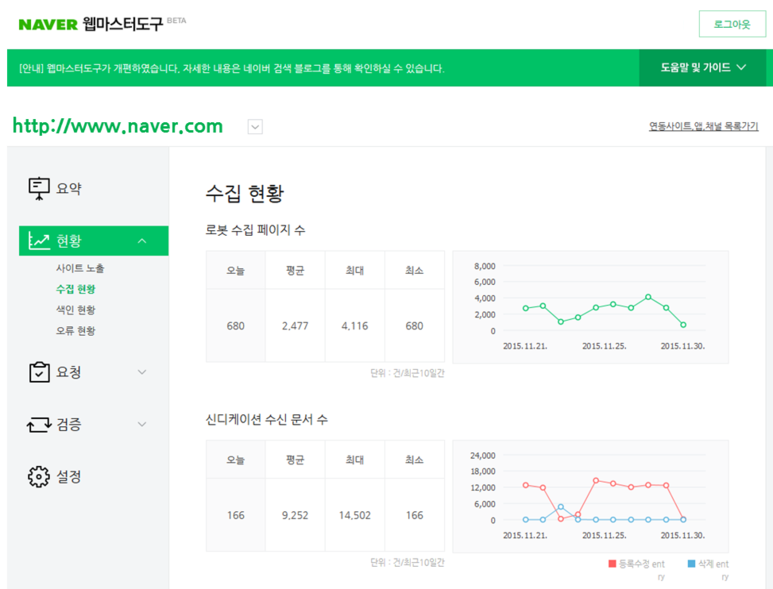
Task: Click the http://www.naver.com site title
Action: point(117,126)
